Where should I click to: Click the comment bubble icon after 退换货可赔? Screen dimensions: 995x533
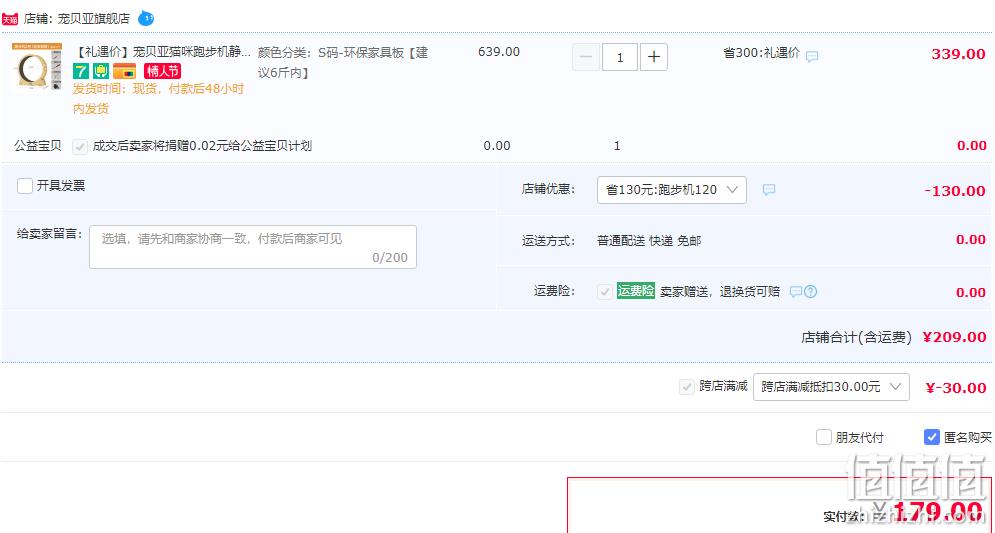click(796, 292)
